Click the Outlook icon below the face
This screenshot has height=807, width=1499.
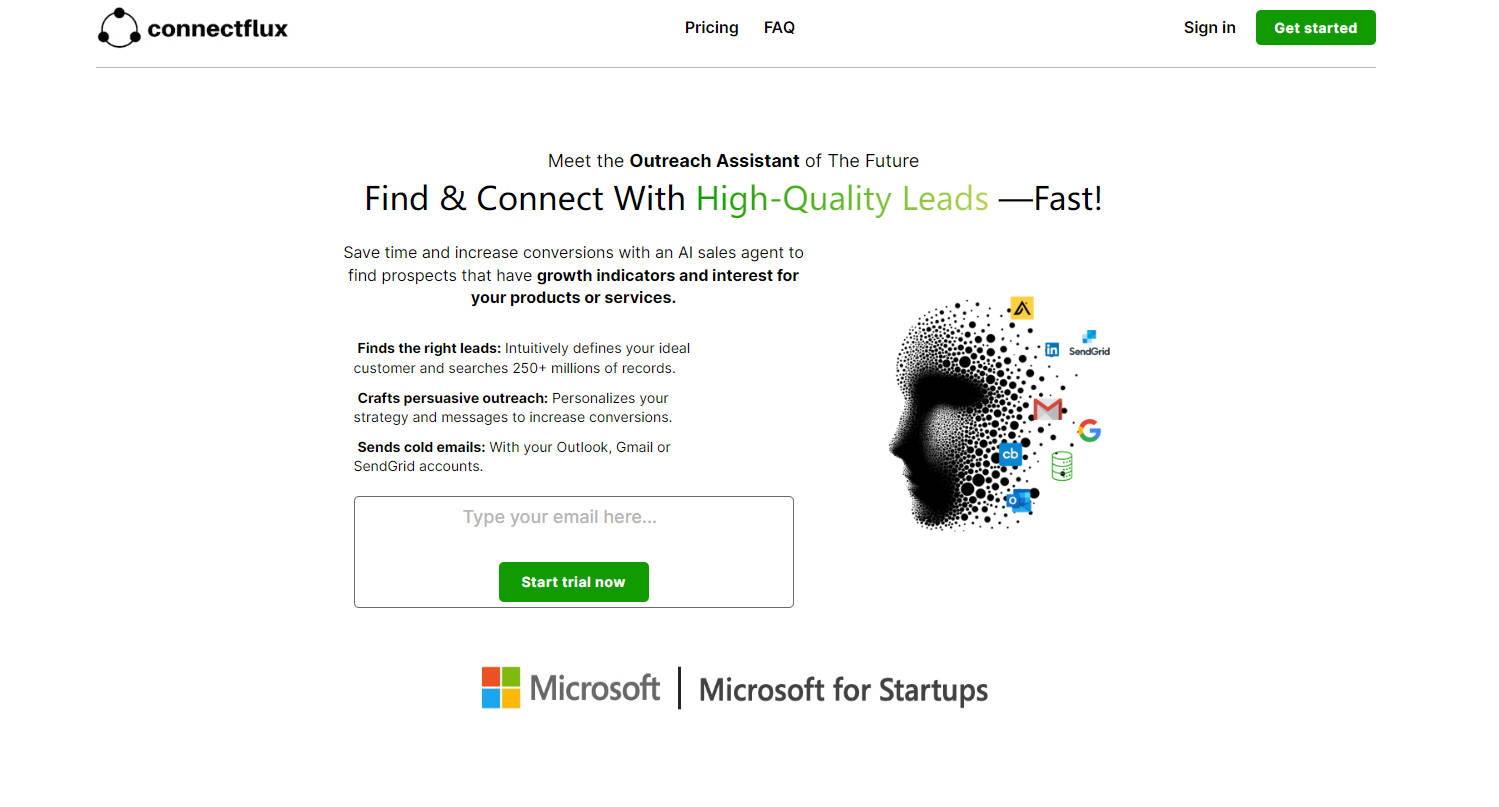click(x=1018, y=500)
